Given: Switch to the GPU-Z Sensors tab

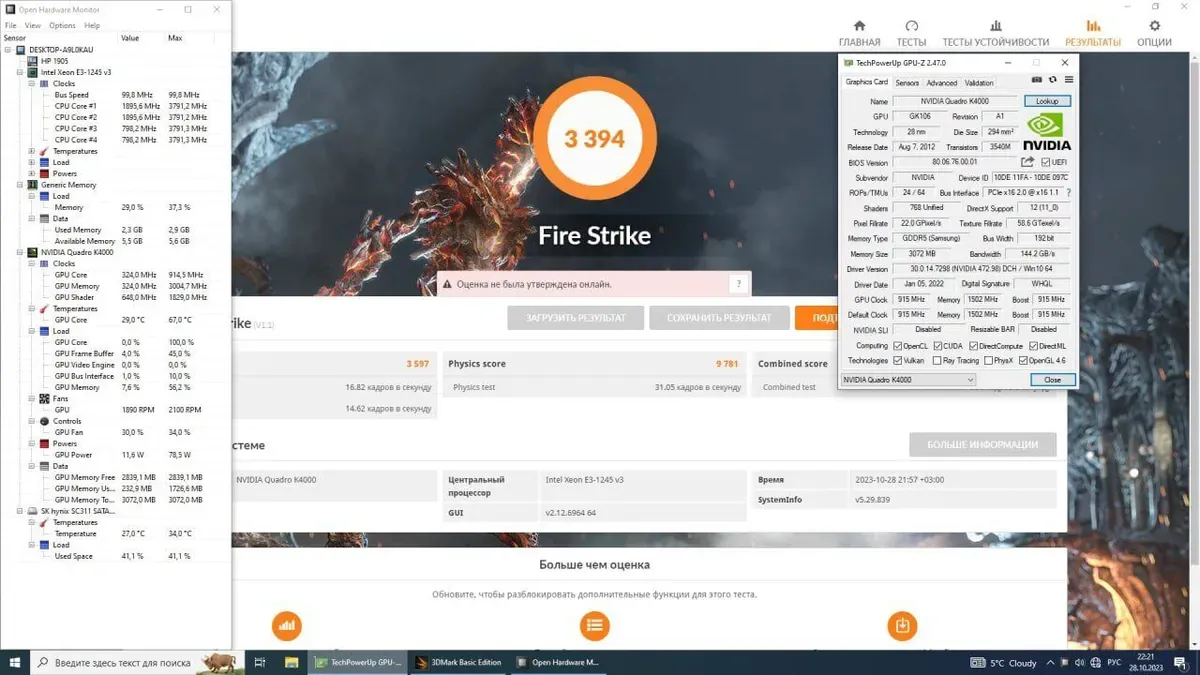Looking at the screenshot, I should (x=907, y=83).
